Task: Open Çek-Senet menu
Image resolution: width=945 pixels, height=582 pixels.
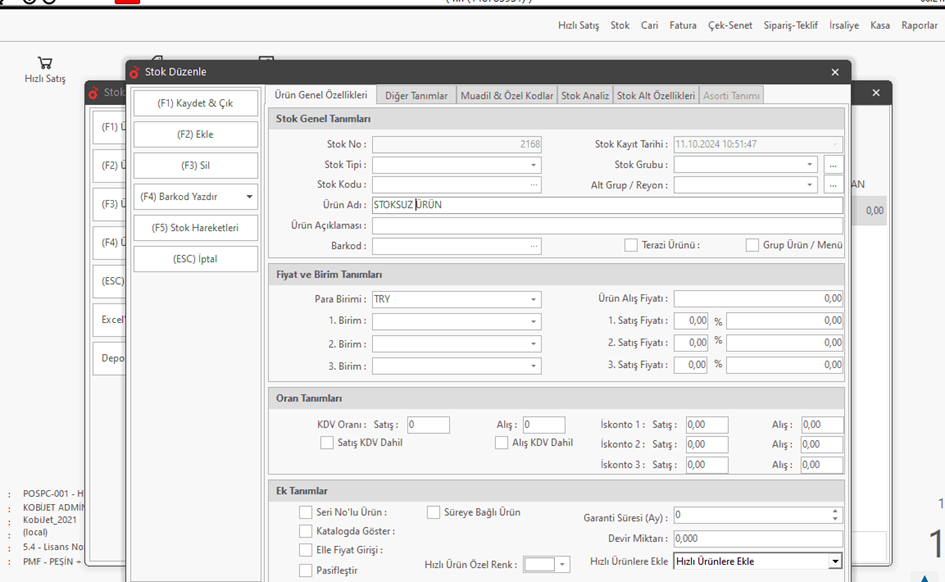Action: (x=730, y=25)
